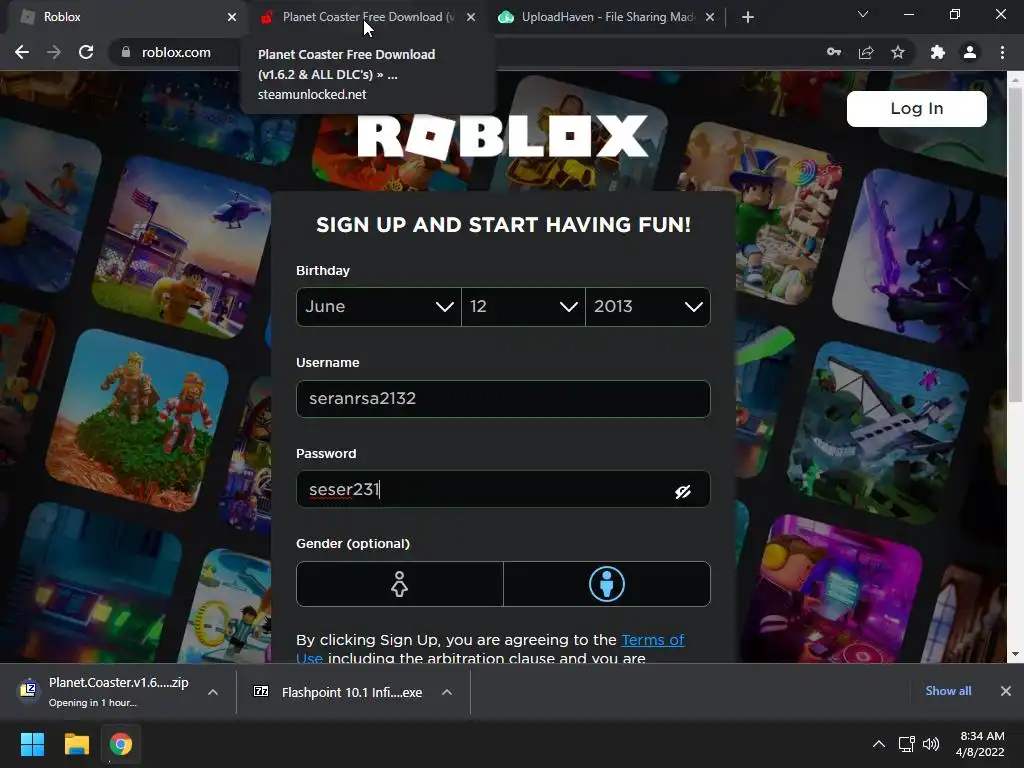Select the female gender option
The width and height of the screenshot is (1024, 768).
coord(400,584)
